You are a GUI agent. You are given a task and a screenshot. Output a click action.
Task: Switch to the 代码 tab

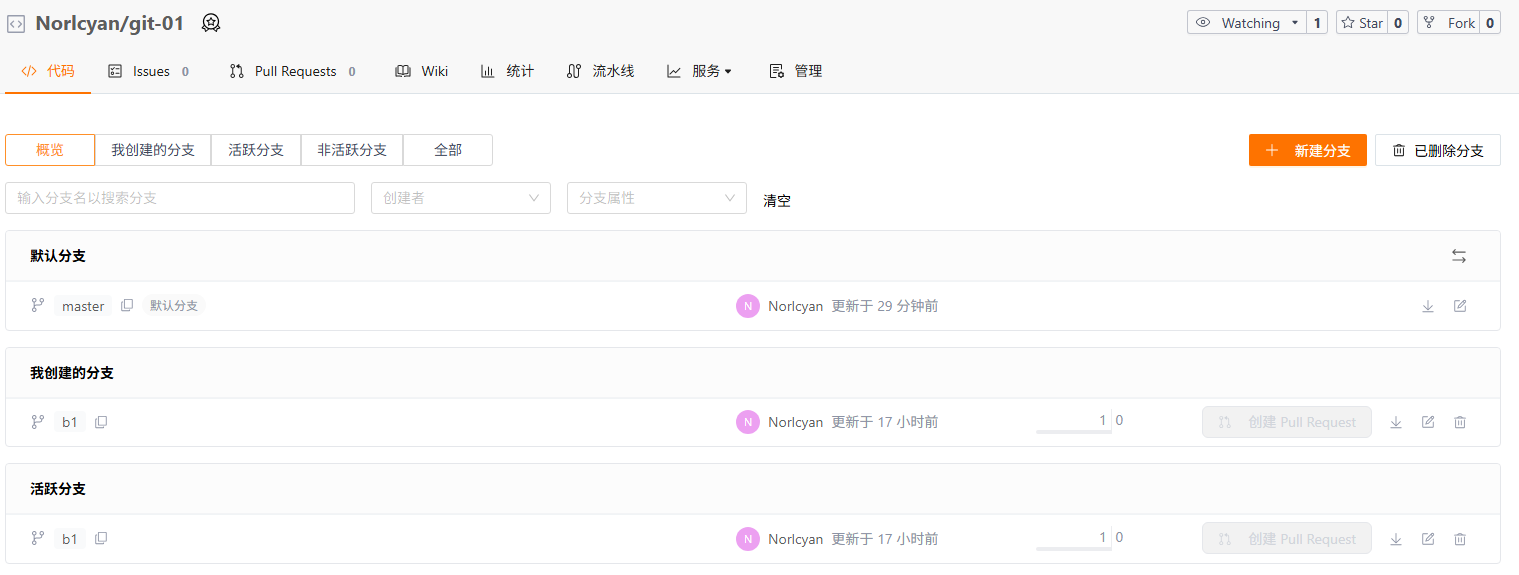coord(48,71)
